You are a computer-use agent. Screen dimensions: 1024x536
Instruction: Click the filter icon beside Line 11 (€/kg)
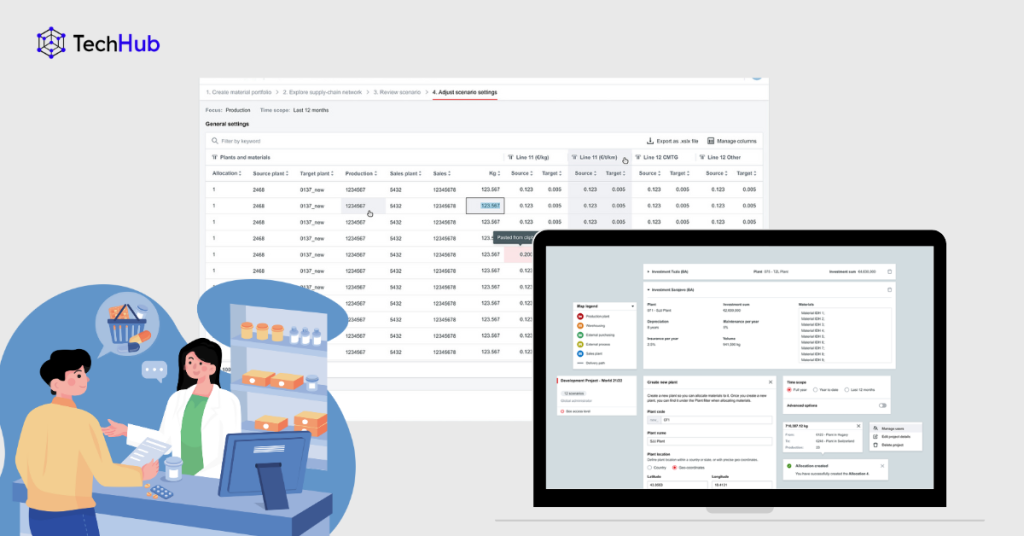tap(510, 157)
